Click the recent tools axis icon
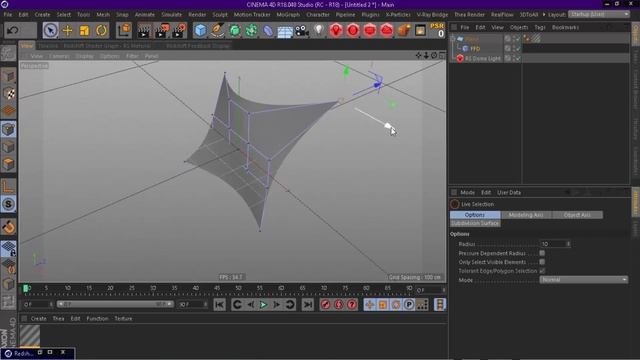The image size is (640, 360). 124,30
